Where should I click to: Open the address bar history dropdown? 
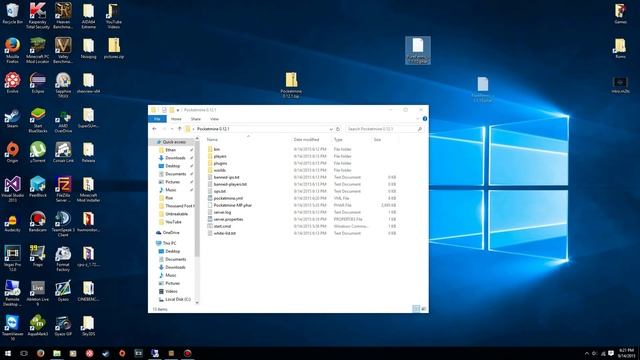tap(331, 129)
